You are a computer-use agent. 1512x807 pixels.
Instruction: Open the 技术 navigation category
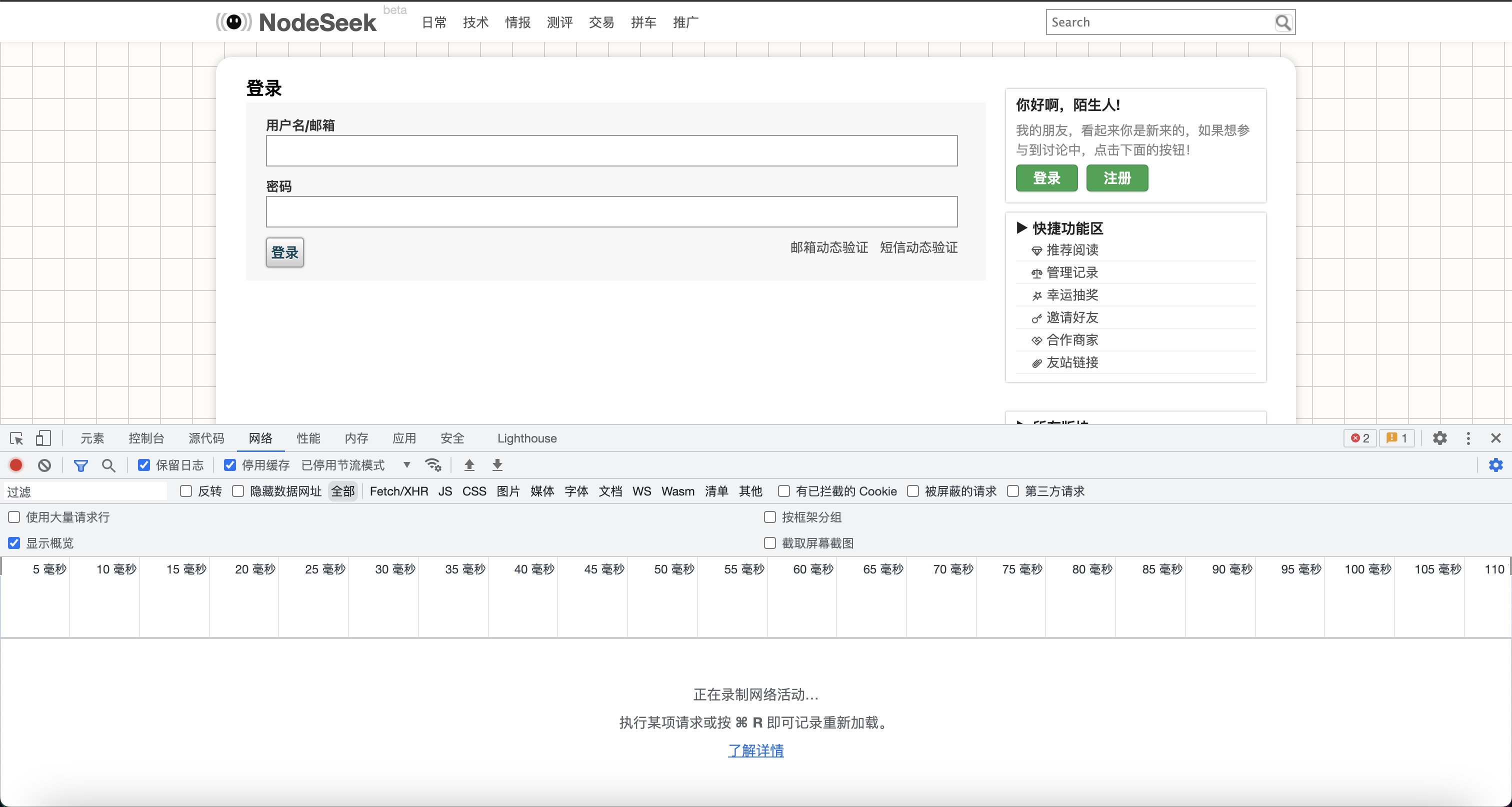coord(475,22)
